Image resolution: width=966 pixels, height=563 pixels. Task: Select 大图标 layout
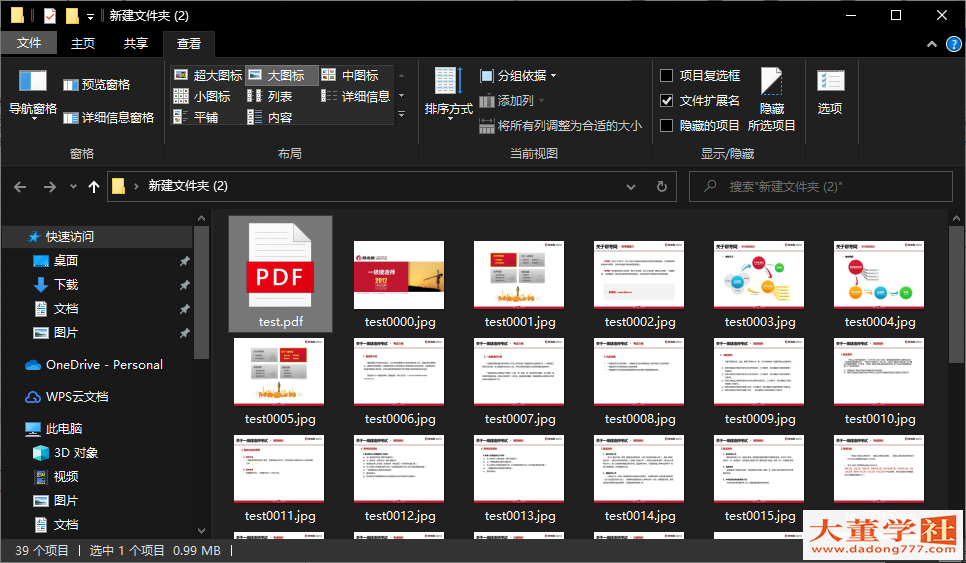pyautogui.click(x=282, y=75)
